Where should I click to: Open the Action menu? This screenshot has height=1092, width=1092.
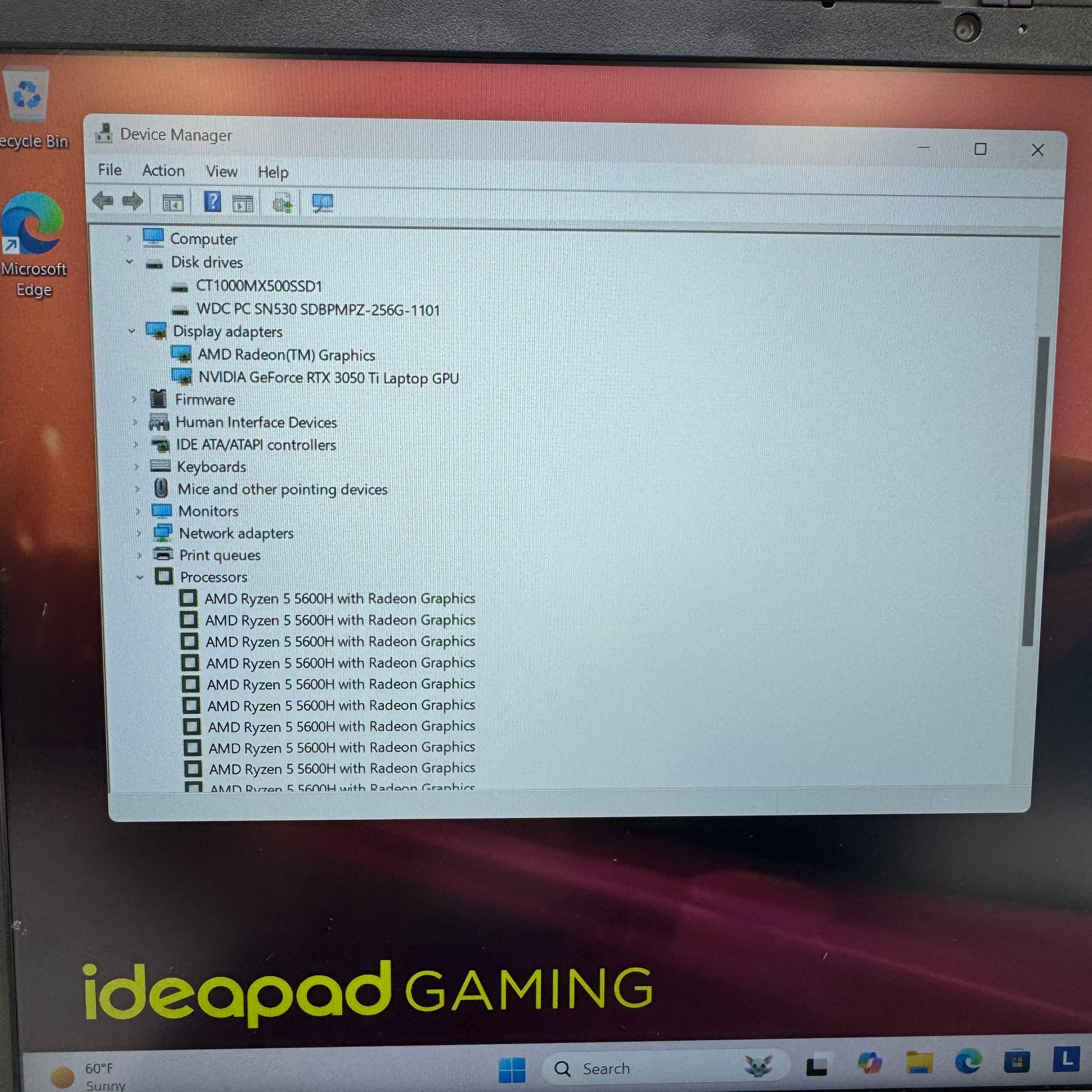[163, 171]
